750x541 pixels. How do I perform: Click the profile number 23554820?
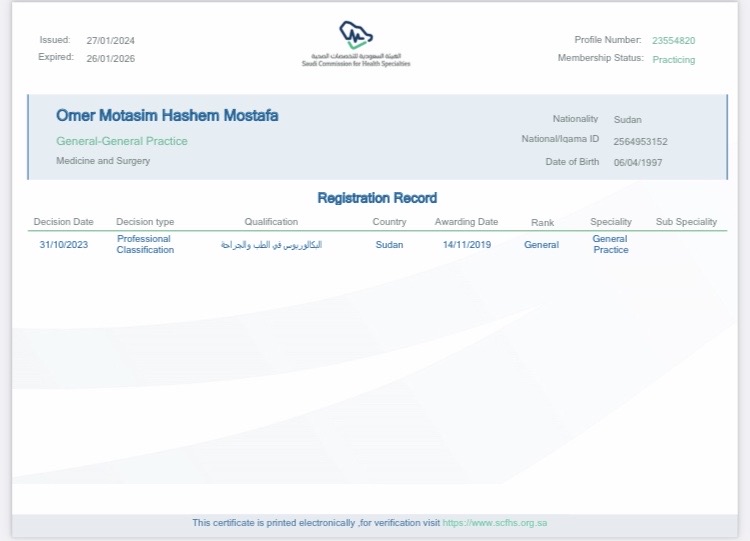pos(673,41)
